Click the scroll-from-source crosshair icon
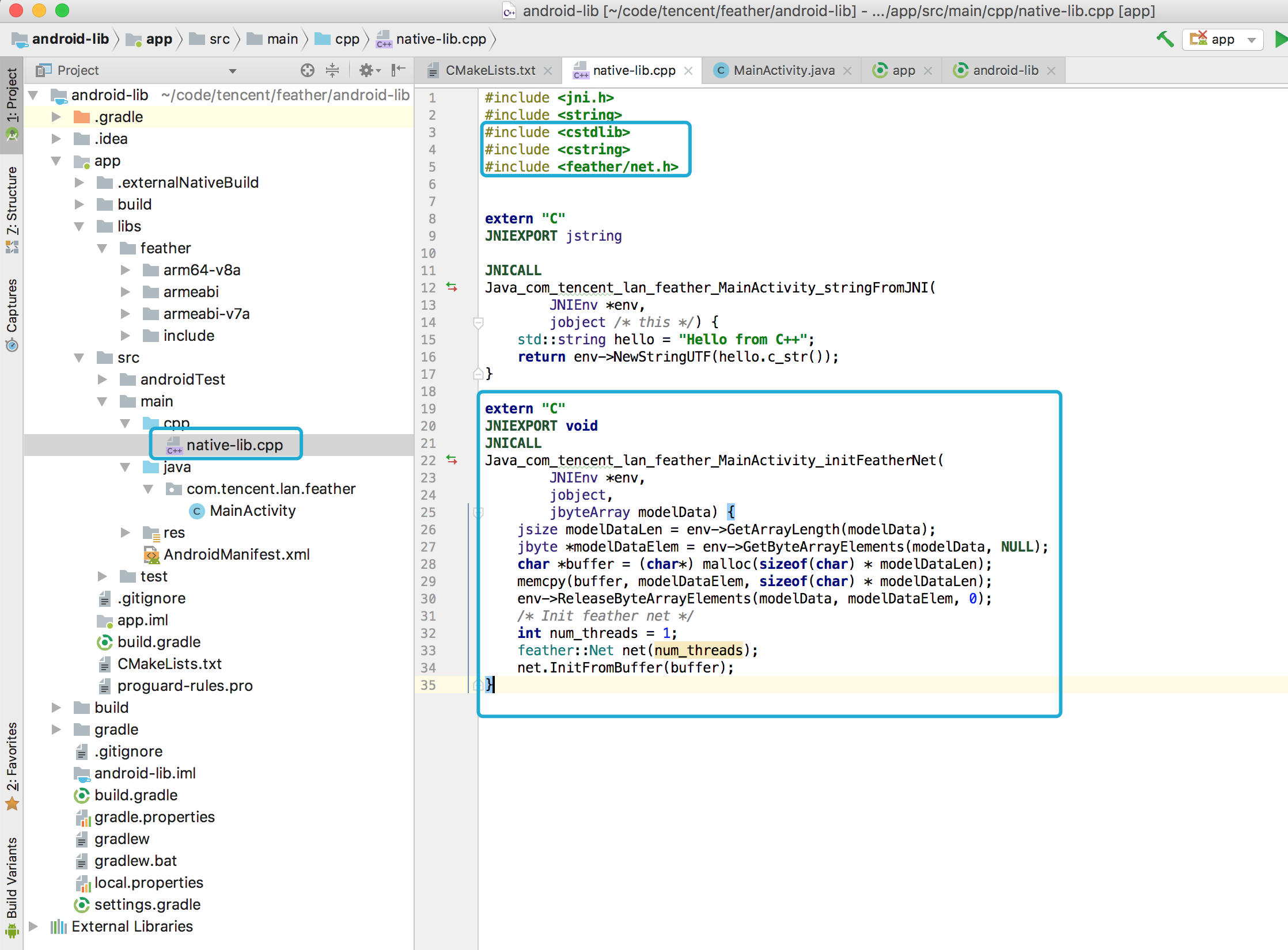Viewport: 1288px width, 950px height. click(308, 70)
